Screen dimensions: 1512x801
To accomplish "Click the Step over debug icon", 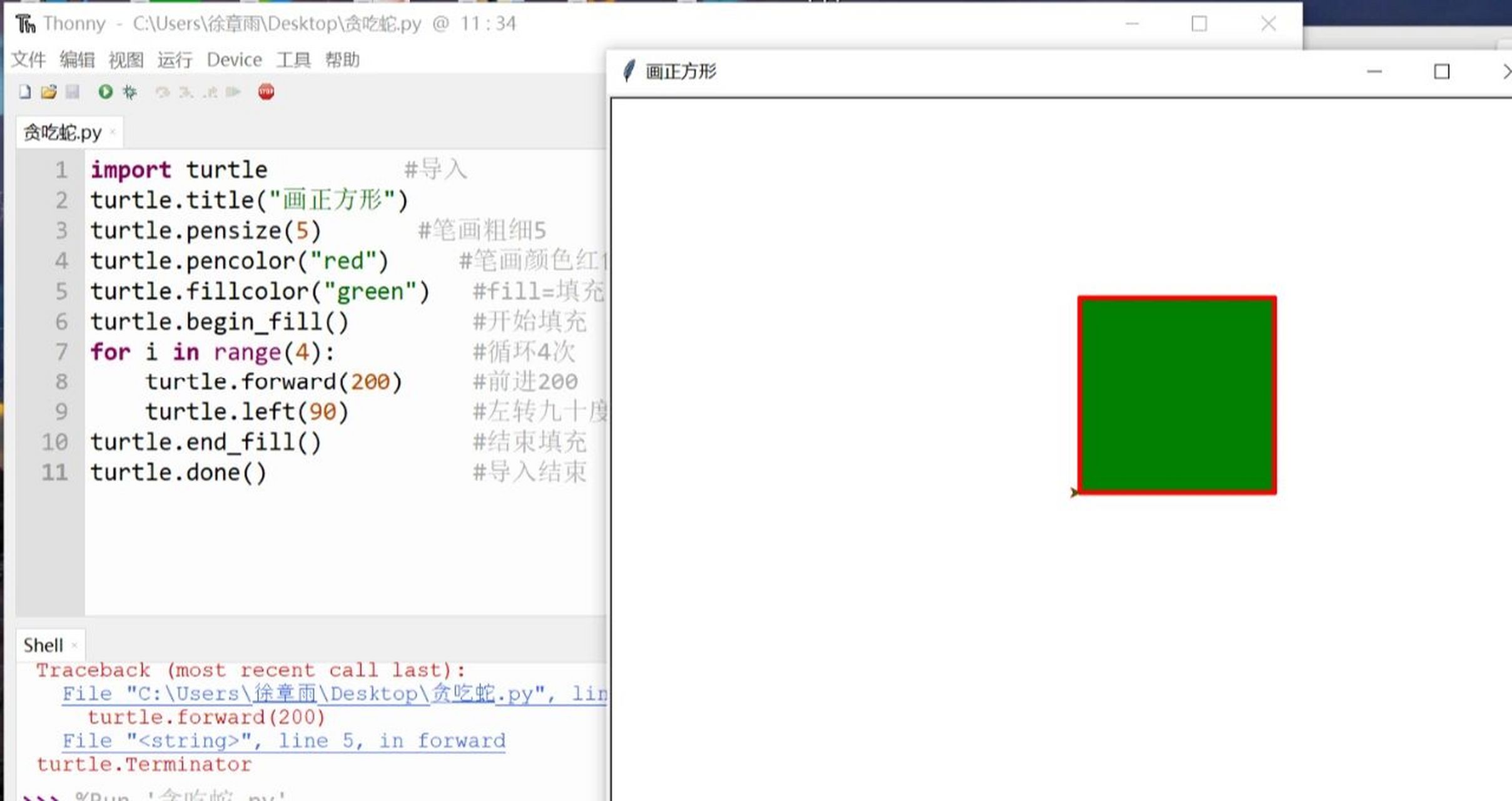I will tap(164, 91).
